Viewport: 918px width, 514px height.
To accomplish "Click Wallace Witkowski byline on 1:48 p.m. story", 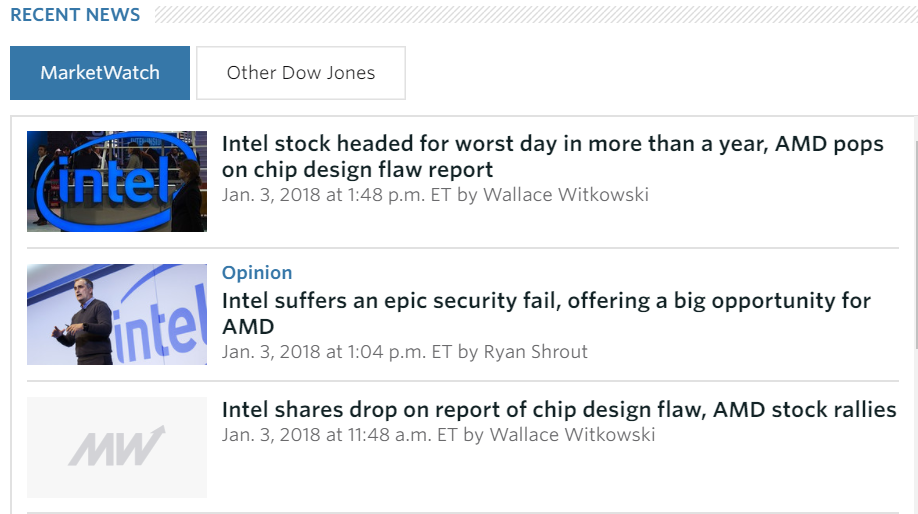I will [x=566, y=195].
